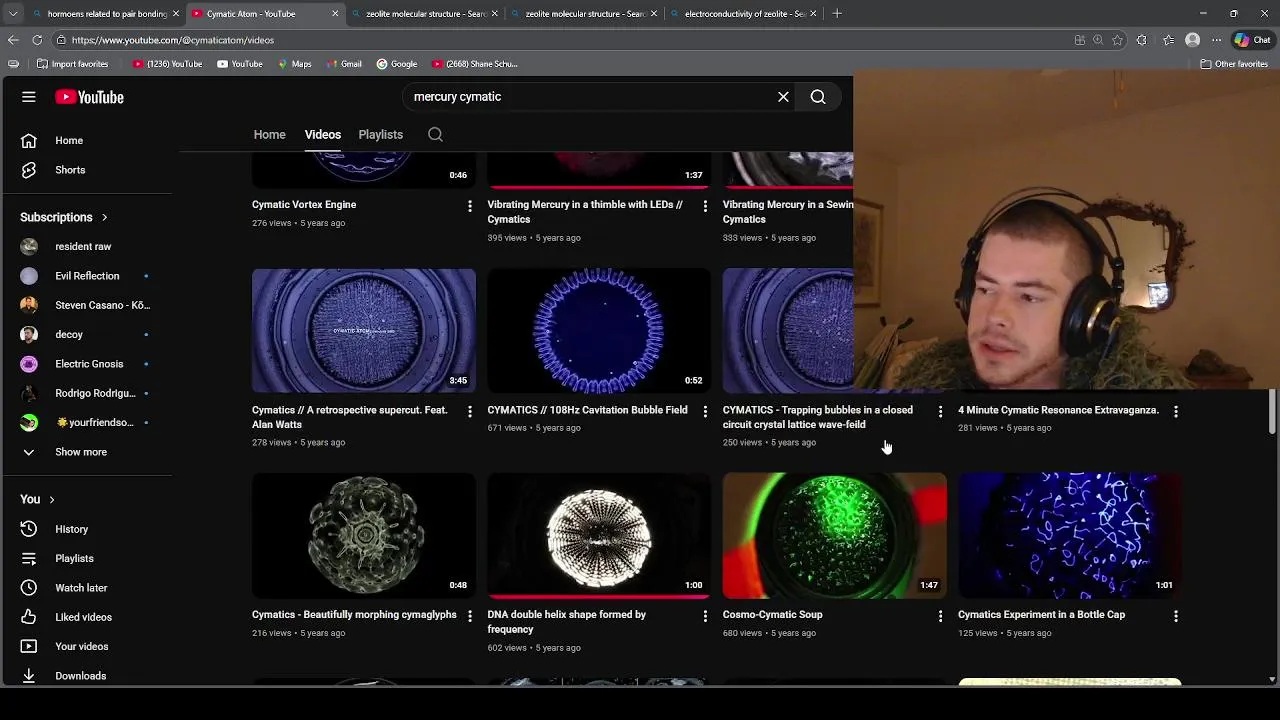1280x720 pixels.
Task: Switch to electroconductivity of zeolite tab
Action: tap(745, 14)
